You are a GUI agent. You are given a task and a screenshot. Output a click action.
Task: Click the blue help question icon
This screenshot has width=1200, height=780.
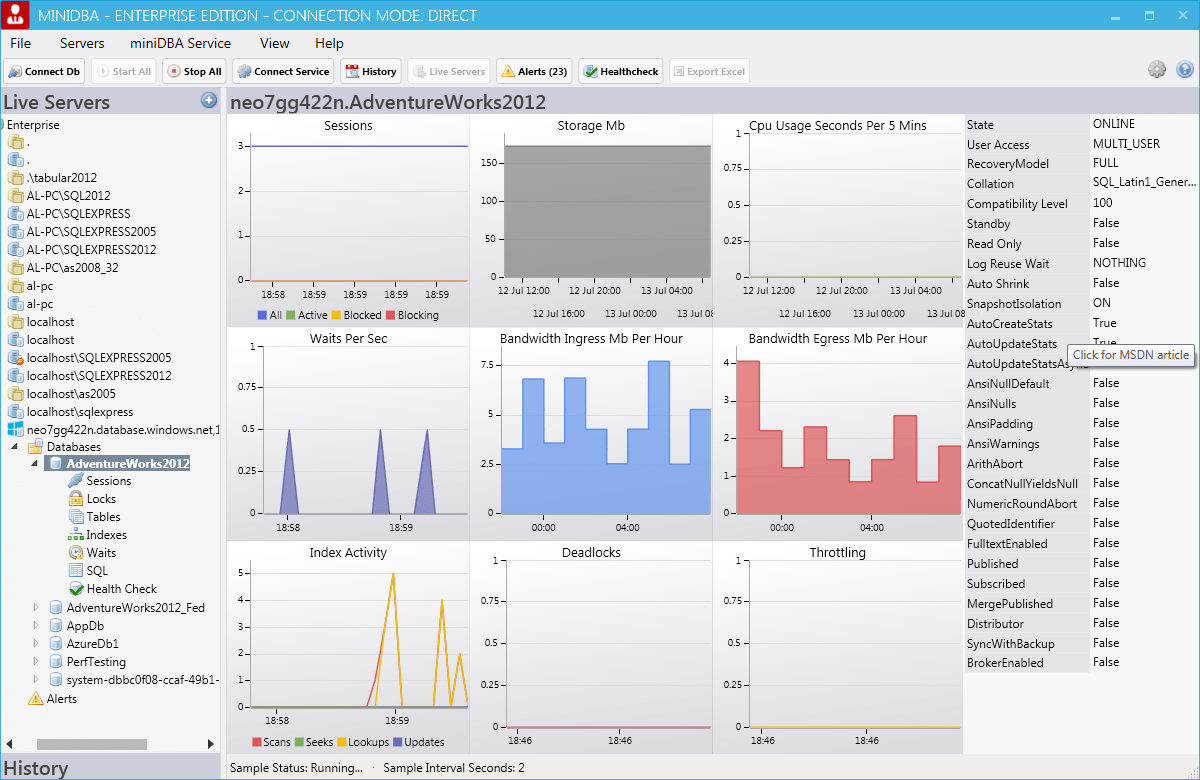(x=1185, y=69)
